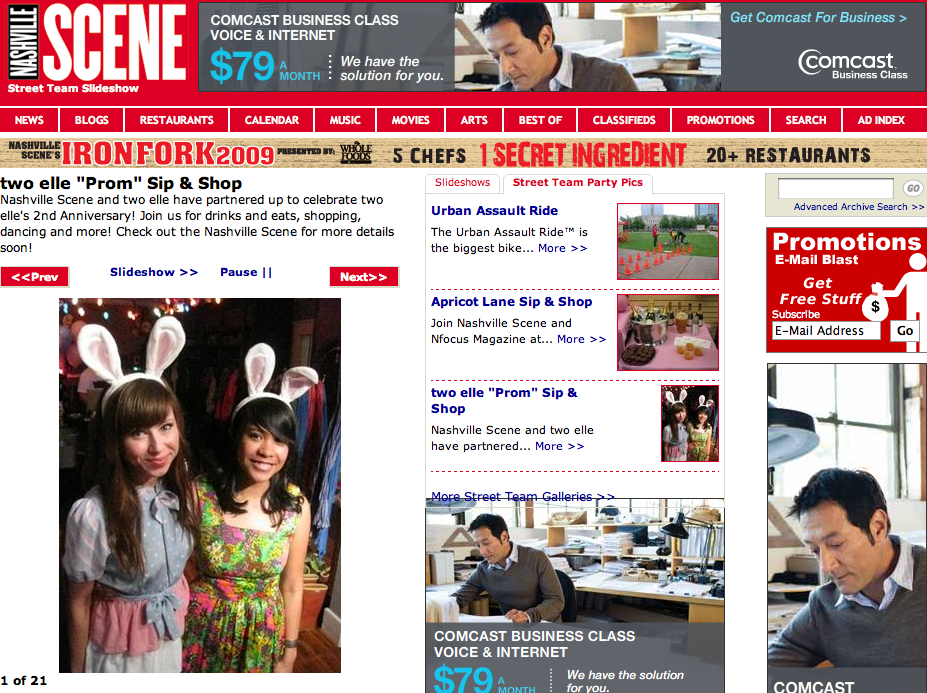Open Apricot Lane champagne thumbnail
Screen dimensions: 927x693
click(x=668, y=332)
